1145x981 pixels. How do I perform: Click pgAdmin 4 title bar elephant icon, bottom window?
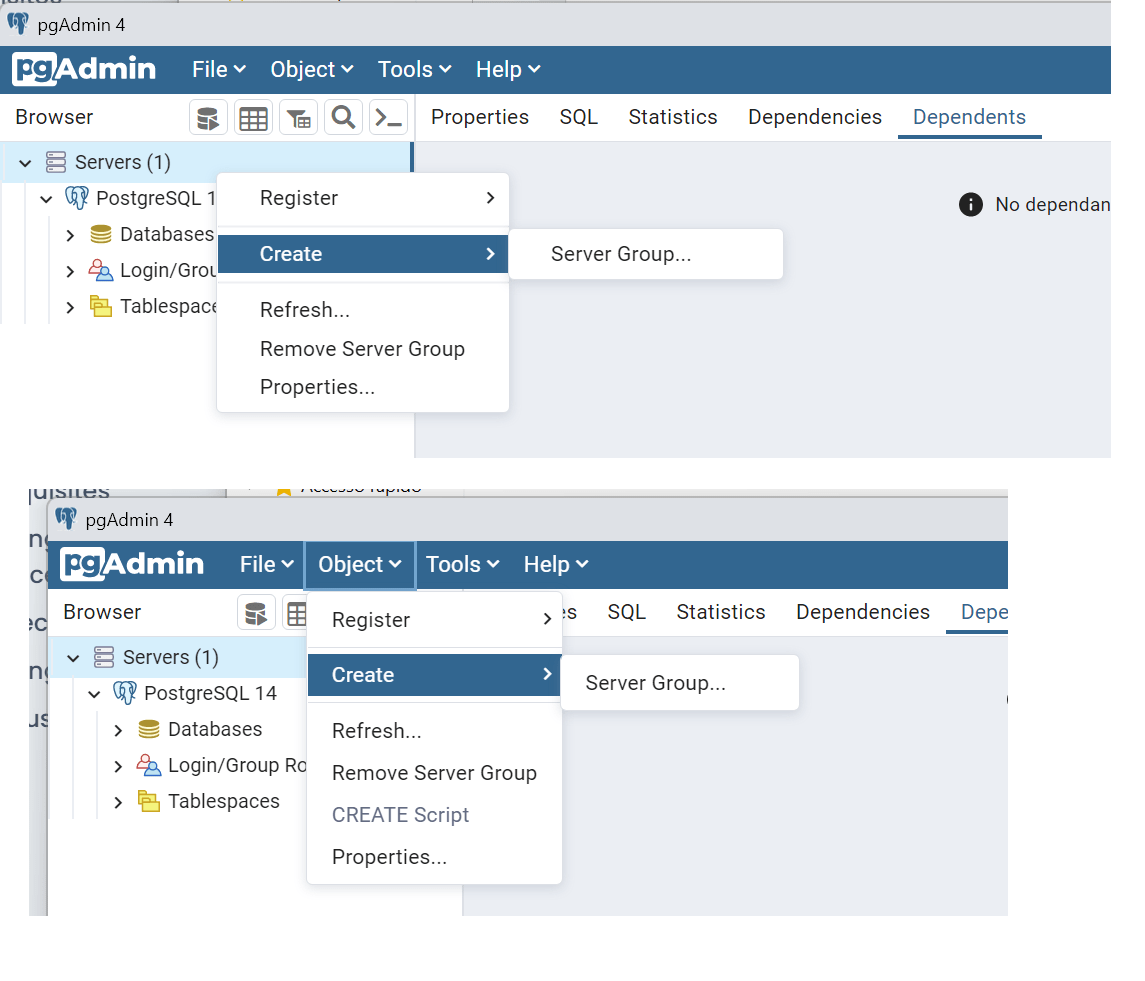click(x=66, y=519)
